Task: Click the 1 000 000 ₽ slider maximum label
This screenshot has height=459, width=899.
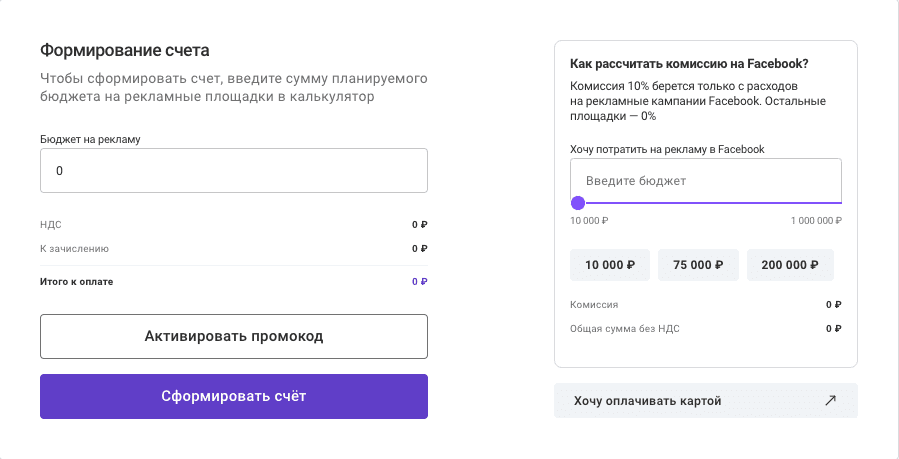Action: click(816, 220)
